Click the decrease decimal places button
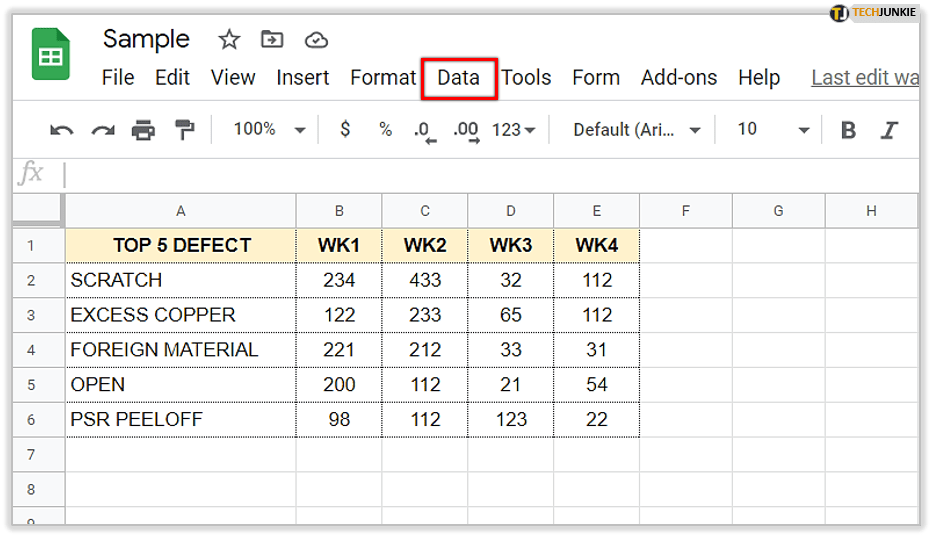This screenshot has height=537, width=932. click(424, 130)
